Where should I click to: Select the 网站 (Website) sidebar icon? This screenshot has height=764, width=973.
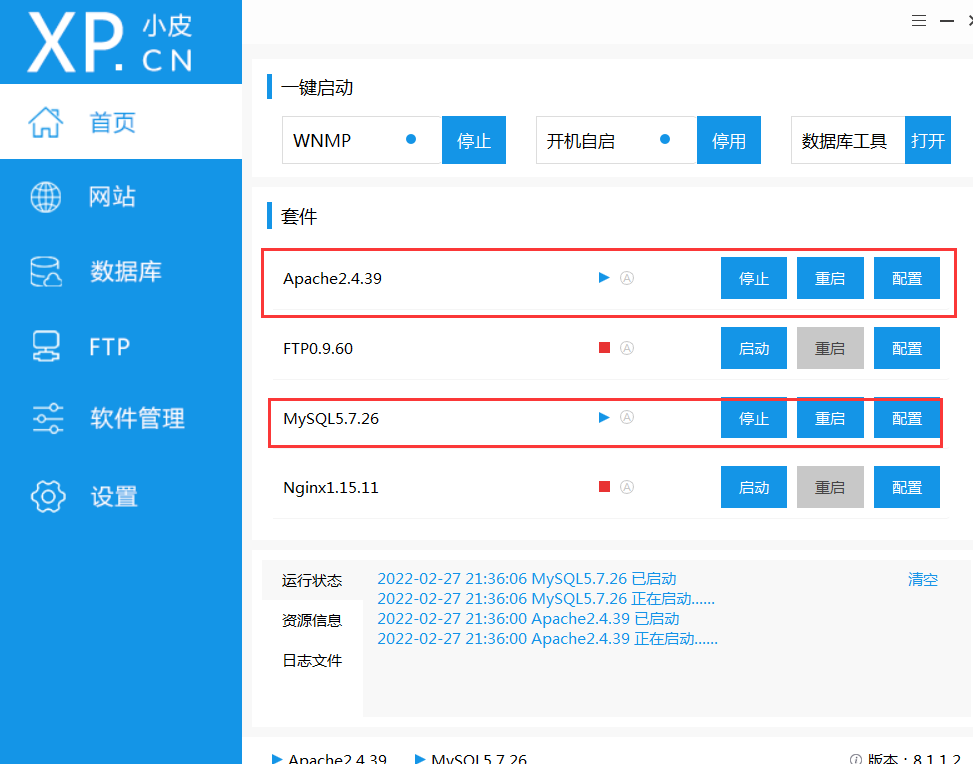tap(45, 196)
